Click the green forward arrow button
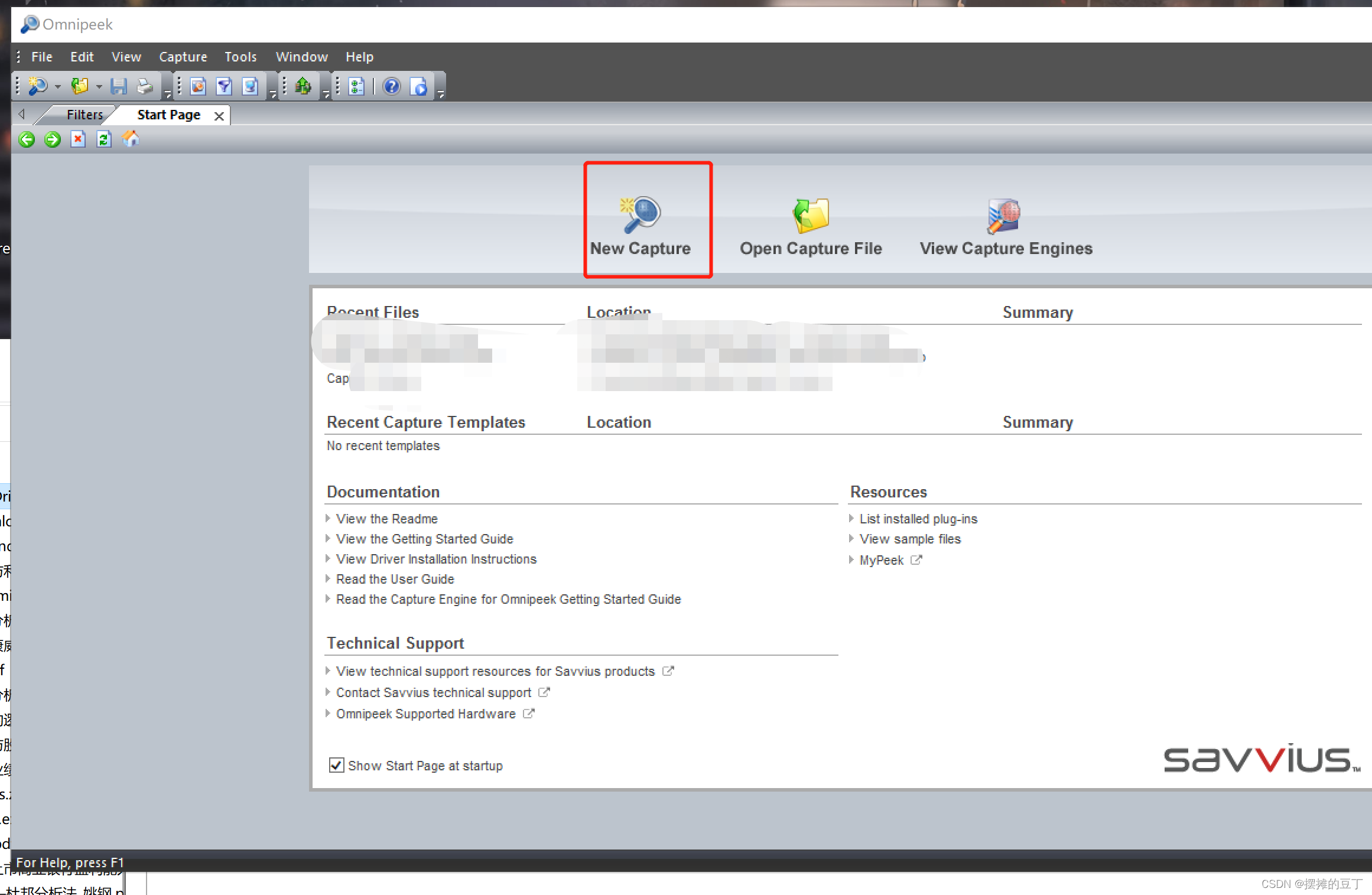This screenshot has width=1372, height=895. pyautogui.click(x=53, y=139)
